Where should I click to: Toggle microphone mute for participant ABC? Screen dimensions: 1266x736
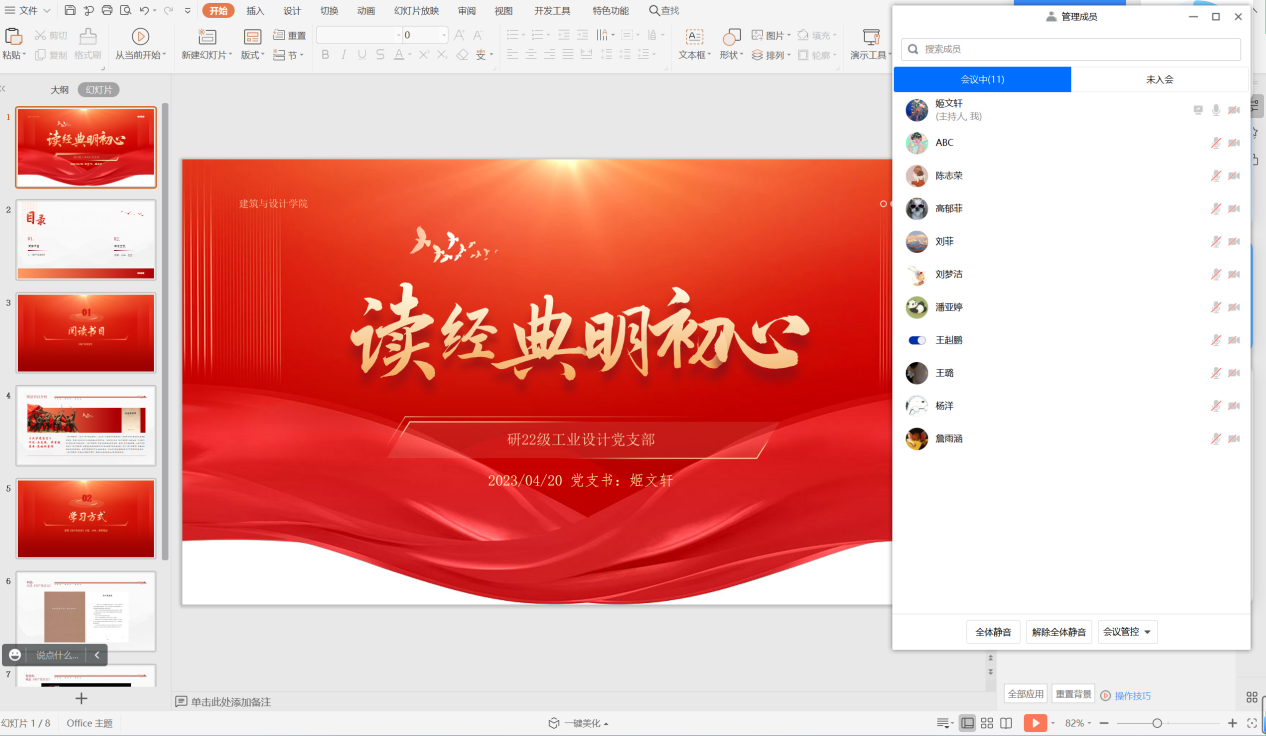click(x=1216, y=143)
